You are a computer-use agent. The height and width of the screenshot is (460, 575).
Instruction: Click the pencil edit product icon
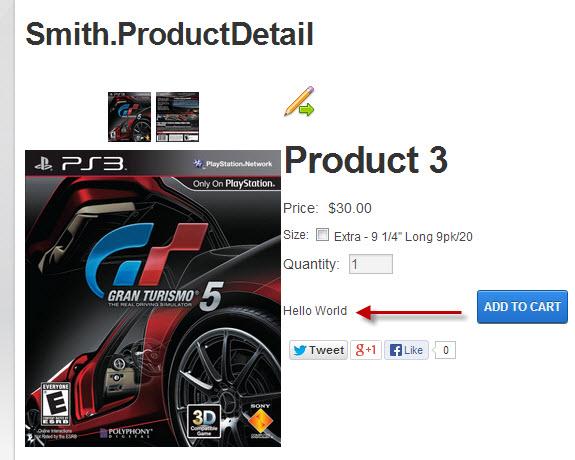point(299,101)
